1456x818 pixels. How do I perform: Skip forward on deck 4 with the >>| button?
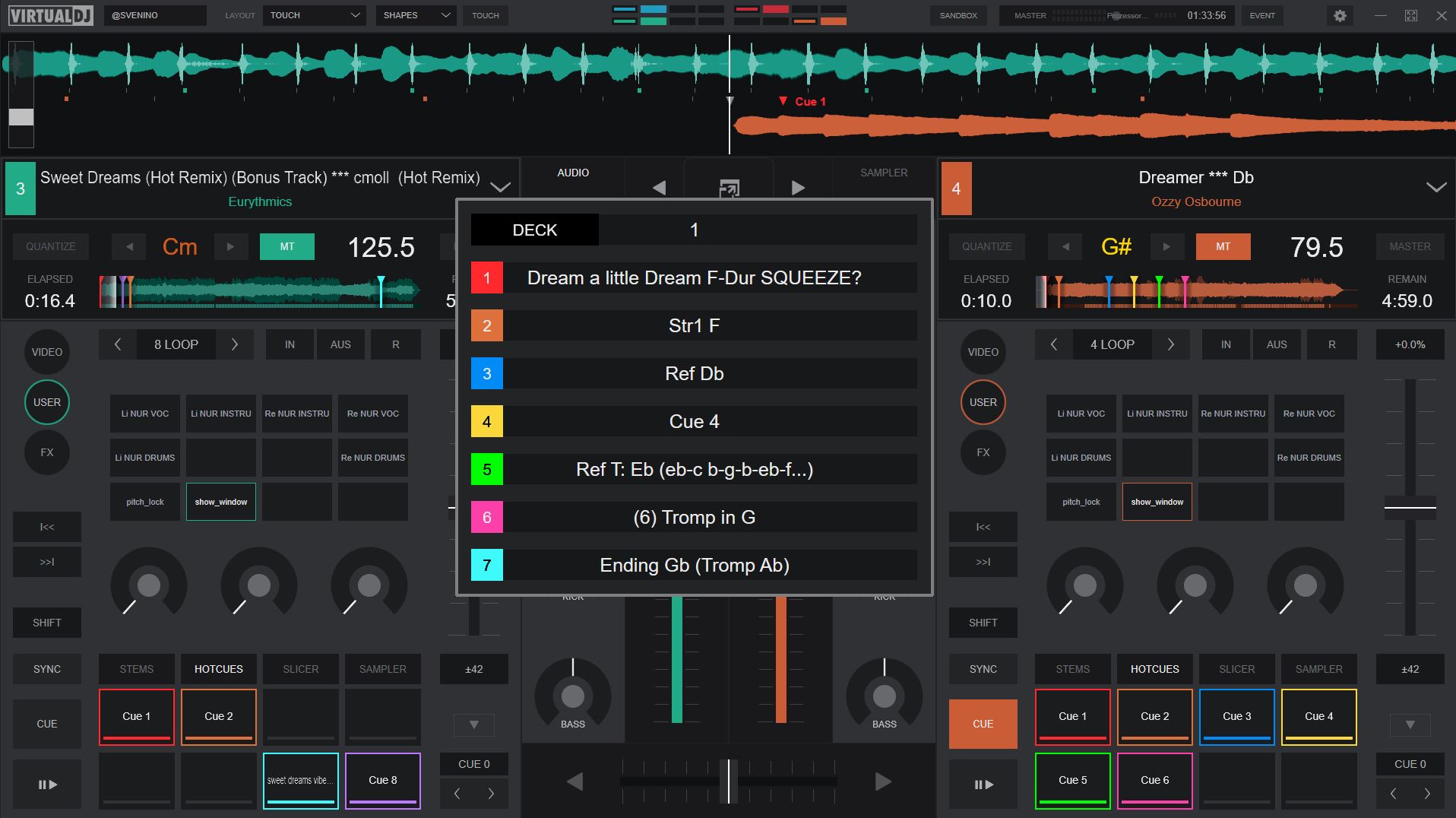(983, 562)
